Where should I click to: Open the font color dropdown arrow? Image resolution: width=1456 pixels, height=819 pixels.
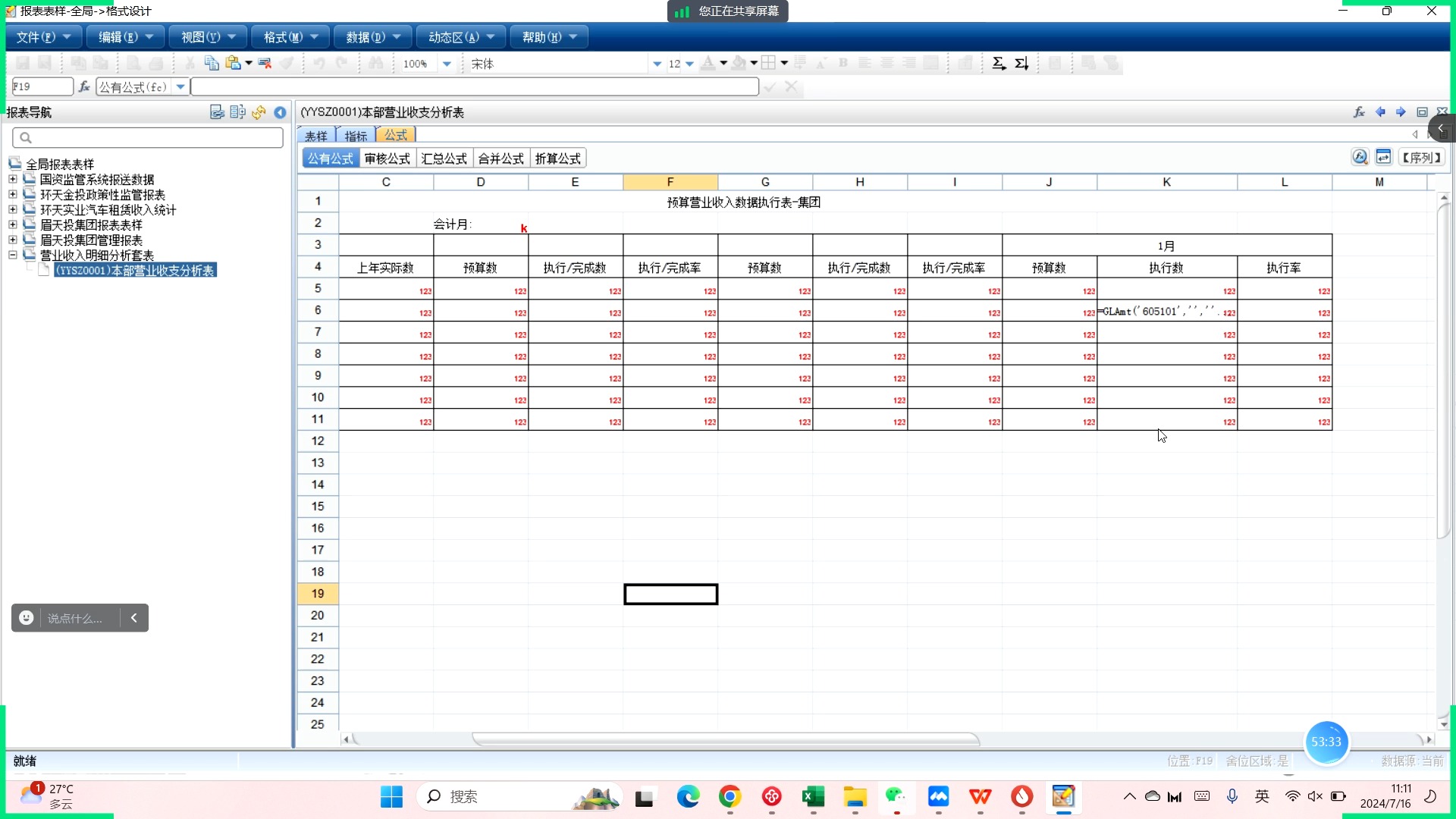pos(723,64)
